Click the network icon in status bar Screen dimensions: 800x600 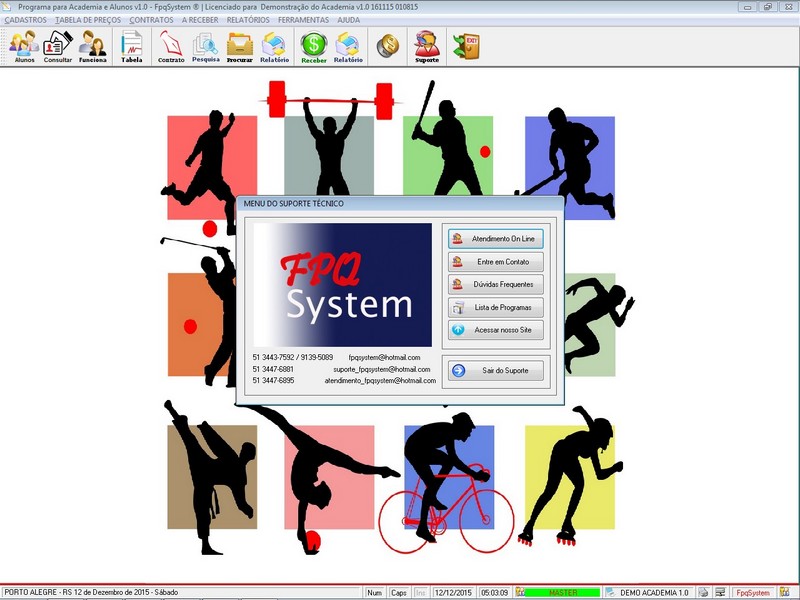(x=720, y=592)
